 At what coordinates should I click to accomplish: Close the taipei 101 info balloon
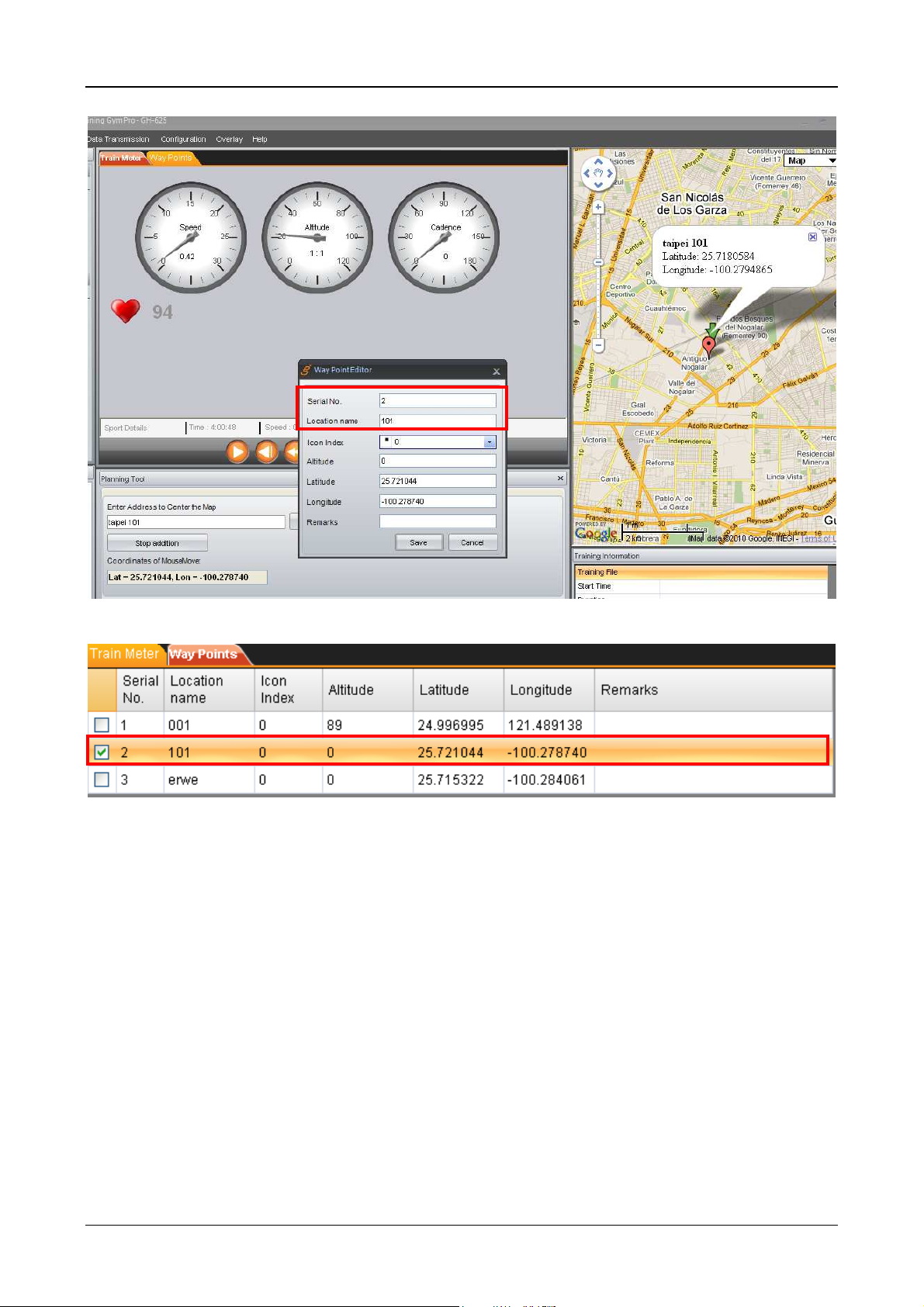coord(812,237)
